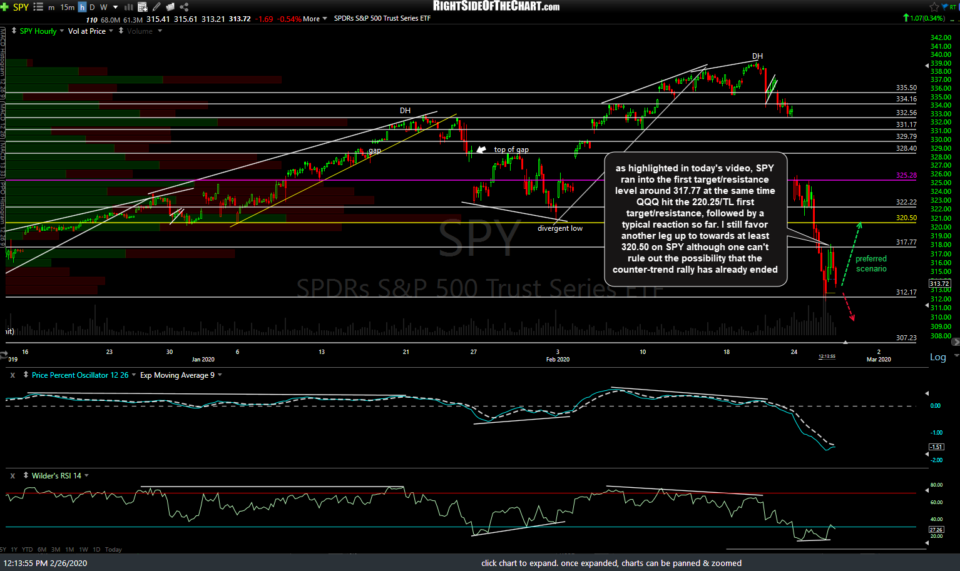
Task: Click the move handle beside the Volume label
Action: [121, 31]
